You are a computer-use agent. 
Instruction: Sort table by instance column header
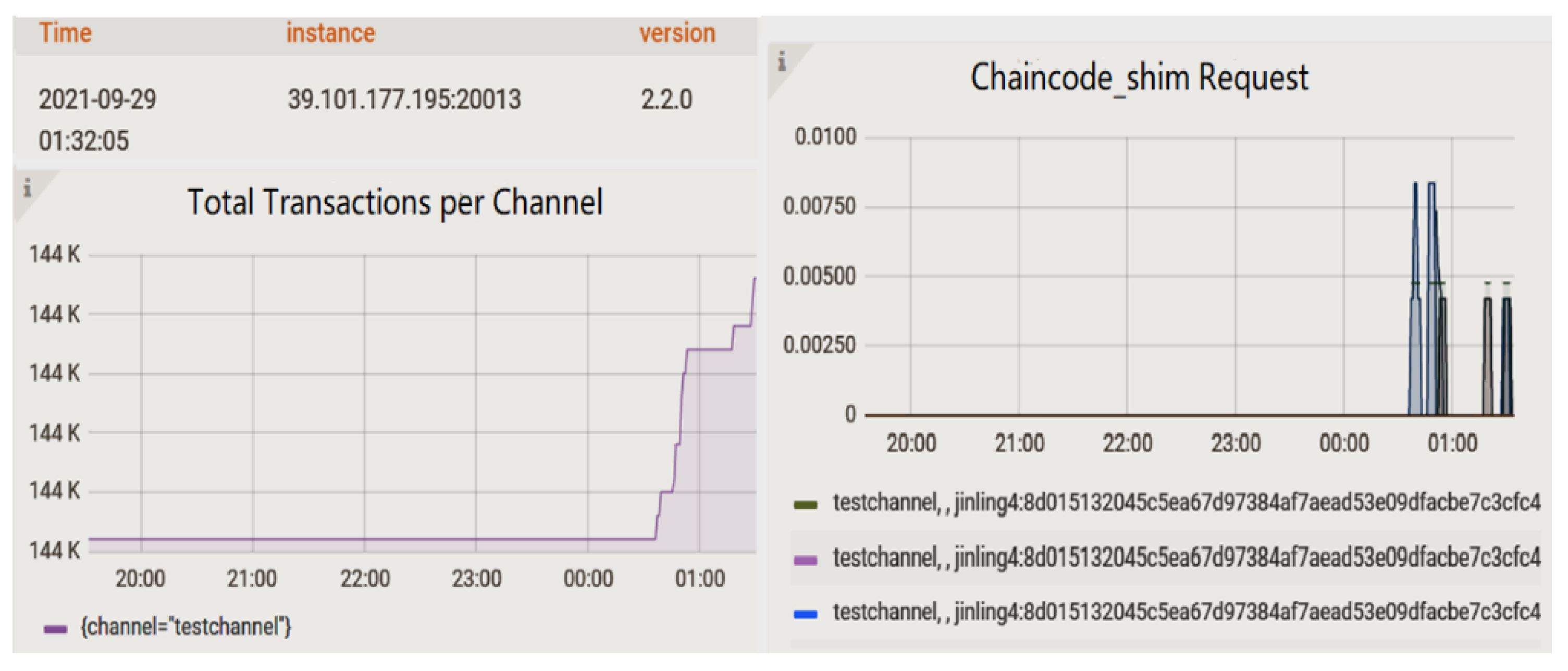coord(330,33)
